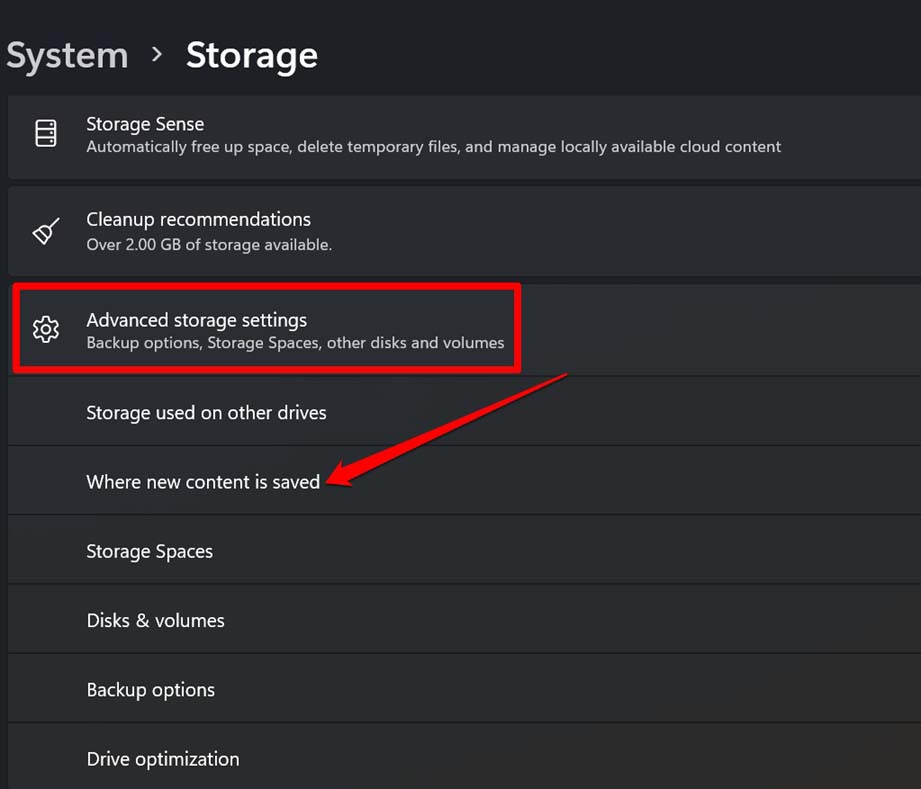Select Drive optimization
The width and height of the screenshot is (921, 789).
click(x=163, y=759)
